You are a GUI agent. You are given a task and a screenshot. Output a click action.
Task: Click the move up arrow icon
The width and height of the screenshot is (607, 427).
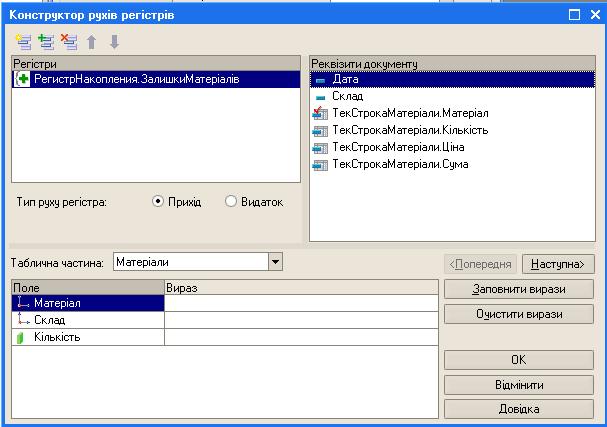point(92,42)
